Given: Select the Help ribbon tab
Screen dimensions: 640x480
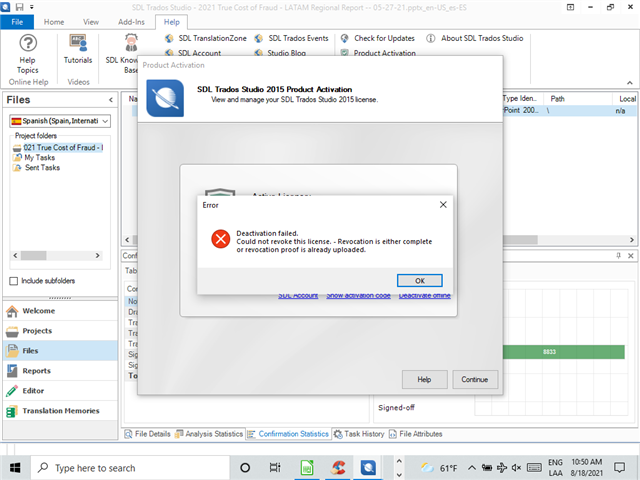Looking at the screenshot, I should 171,22.
